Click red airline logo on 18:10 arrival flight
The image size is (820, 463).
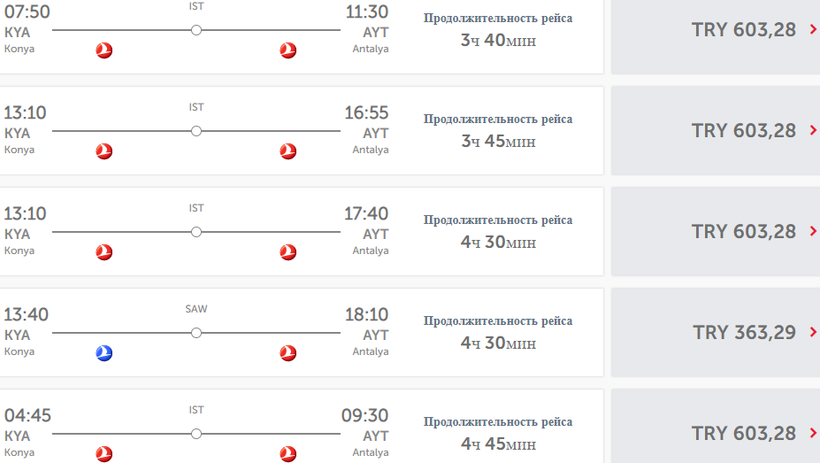tap(288, 353)
